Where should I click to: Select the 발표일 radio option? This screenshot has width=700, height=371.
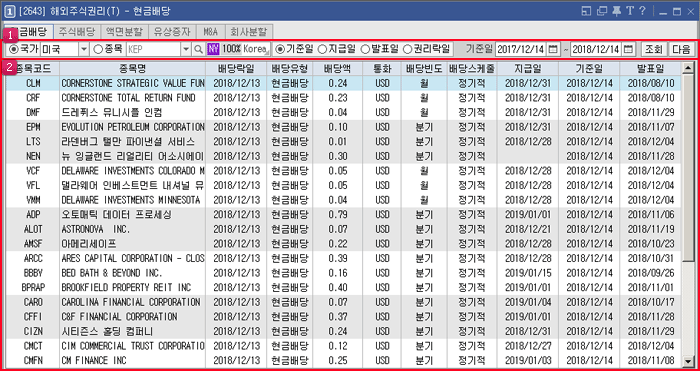coord(365,49)
